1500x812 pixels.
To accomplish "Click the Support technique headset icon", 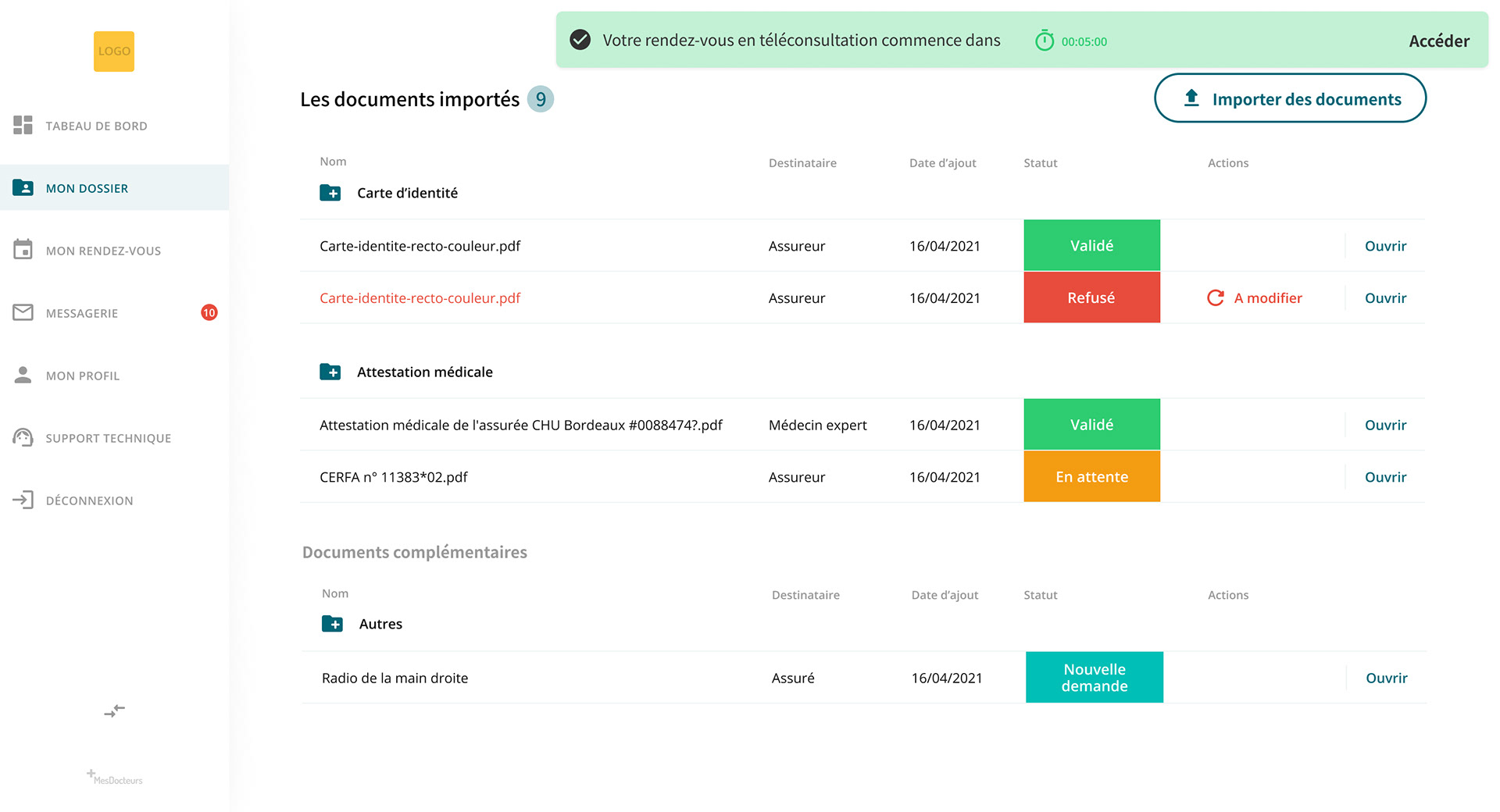I will point(23,437).
